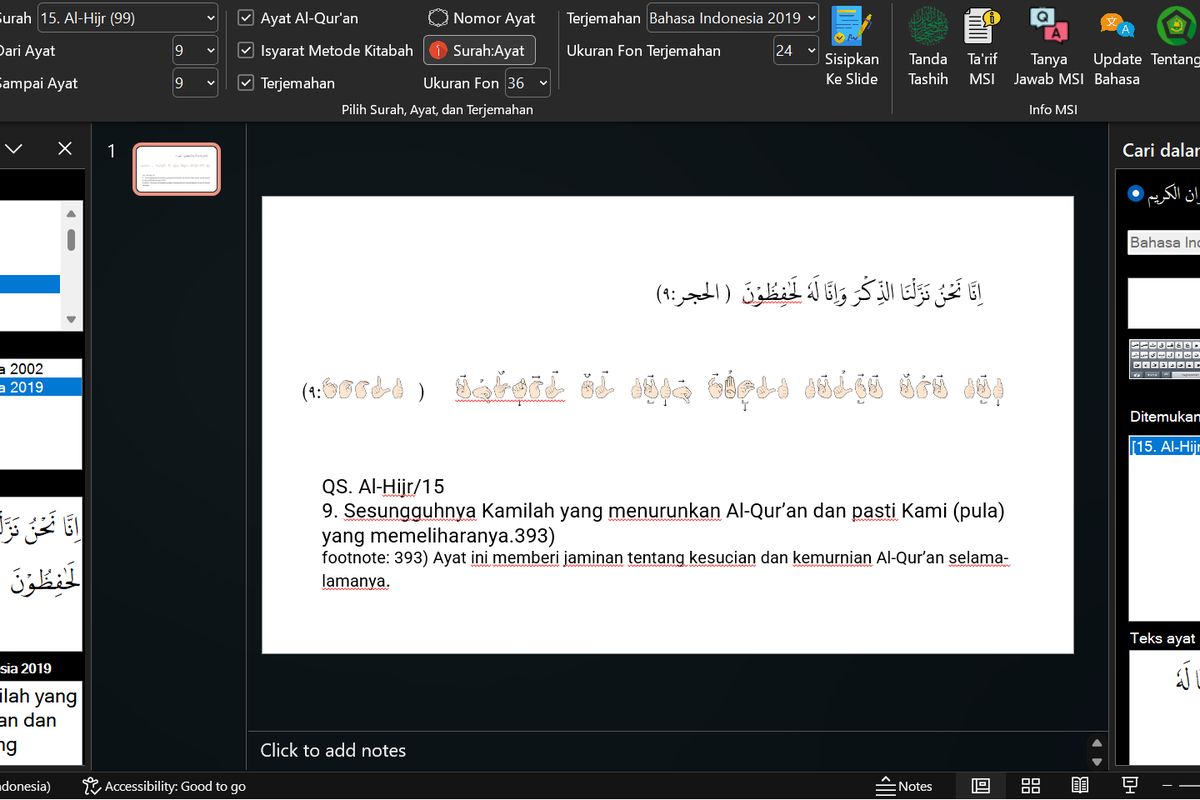1200x800 pixels.
Task: Select slide 1 thumbnail
Action: point(177,169)
